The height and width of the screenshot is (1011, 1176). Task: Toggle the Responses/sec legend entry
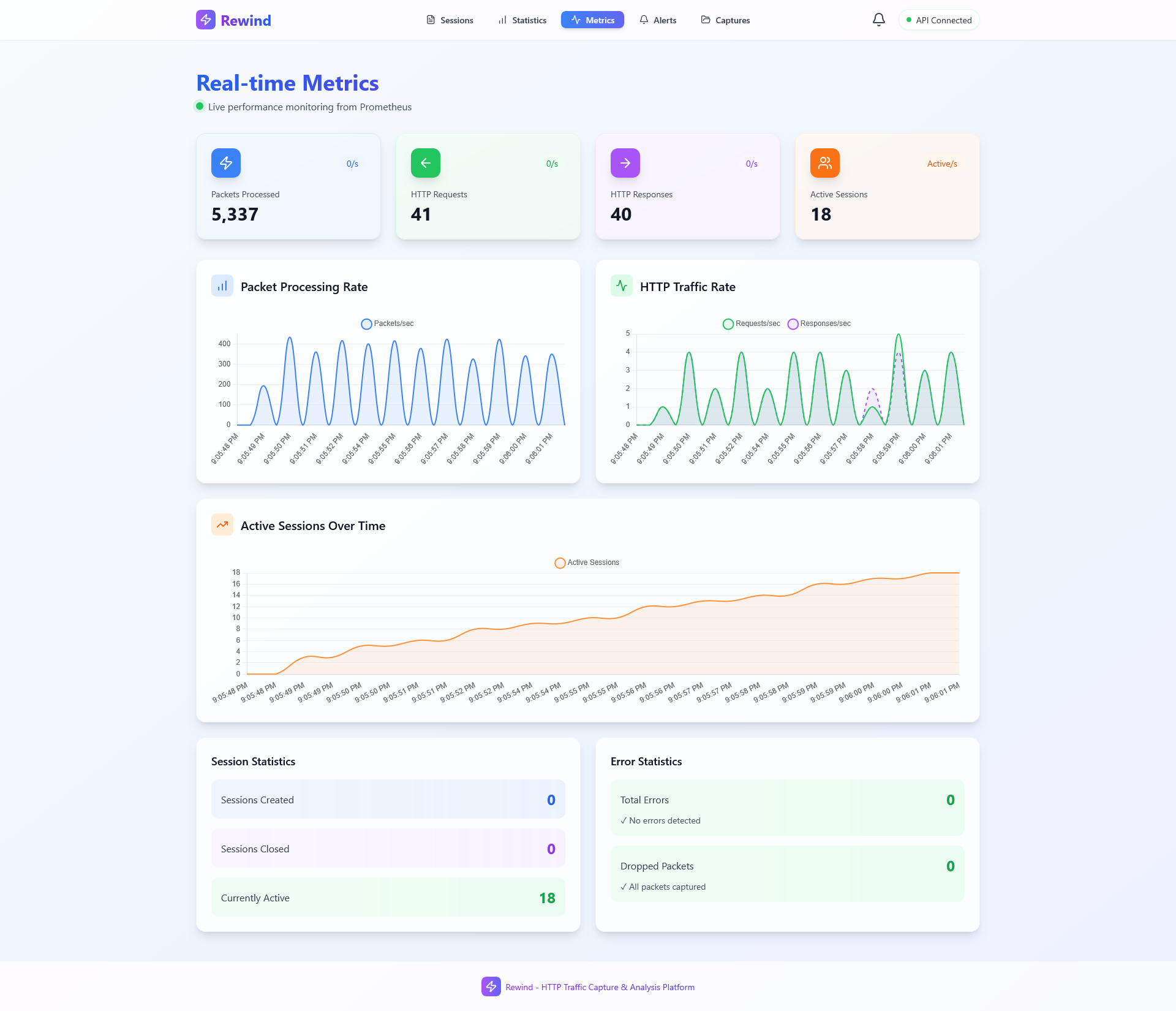pyautogui.click(x=818, y=324)
